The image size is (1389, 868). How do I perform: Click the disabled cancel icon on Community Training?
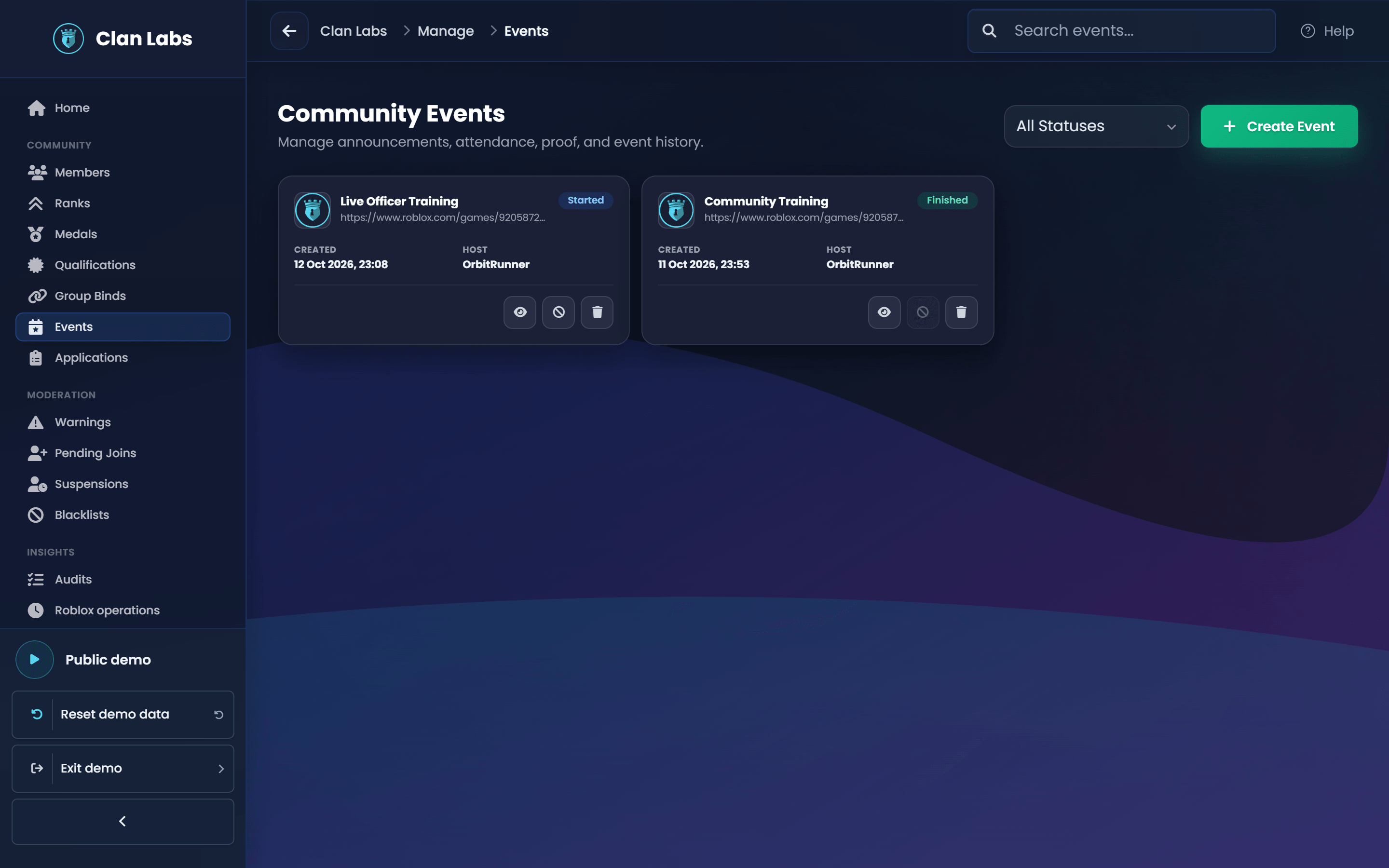(923, 312)
